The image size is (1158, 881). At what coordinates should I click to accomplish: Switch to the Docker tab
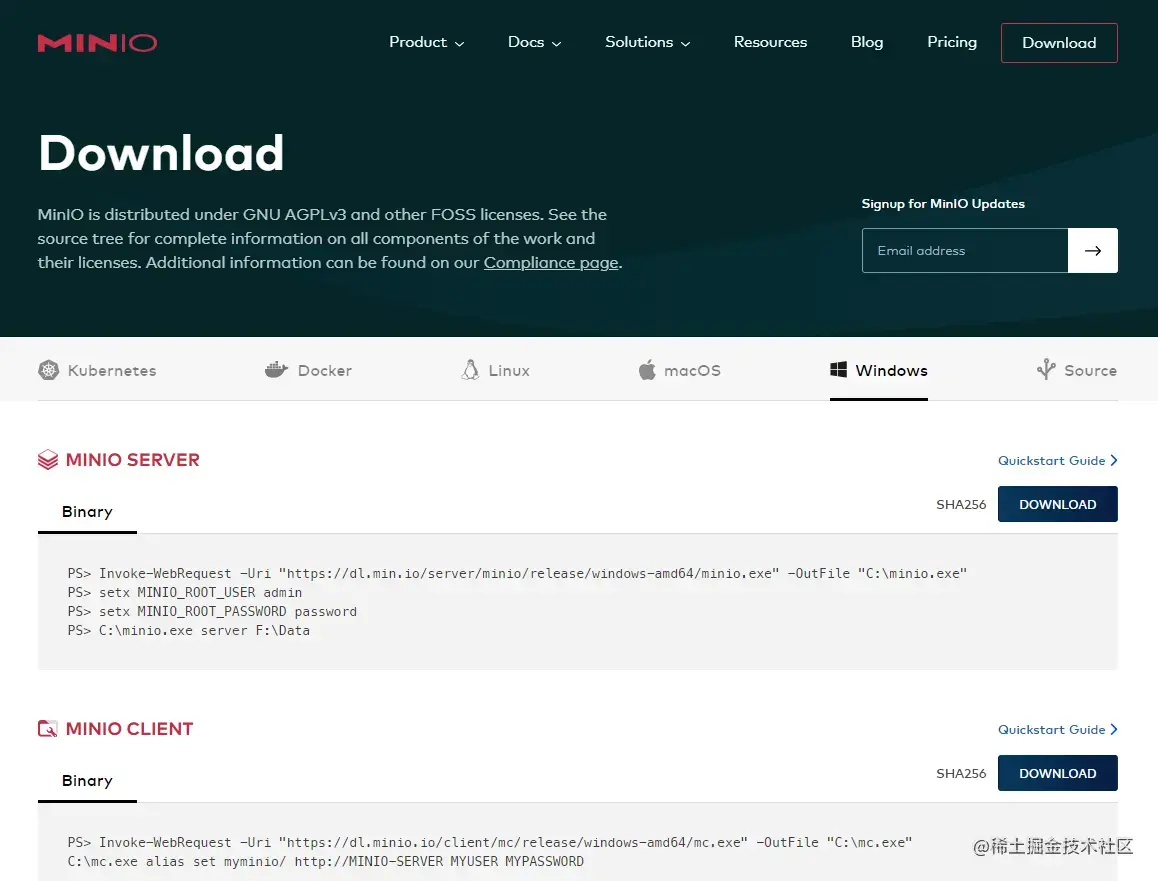click(308, 370)
